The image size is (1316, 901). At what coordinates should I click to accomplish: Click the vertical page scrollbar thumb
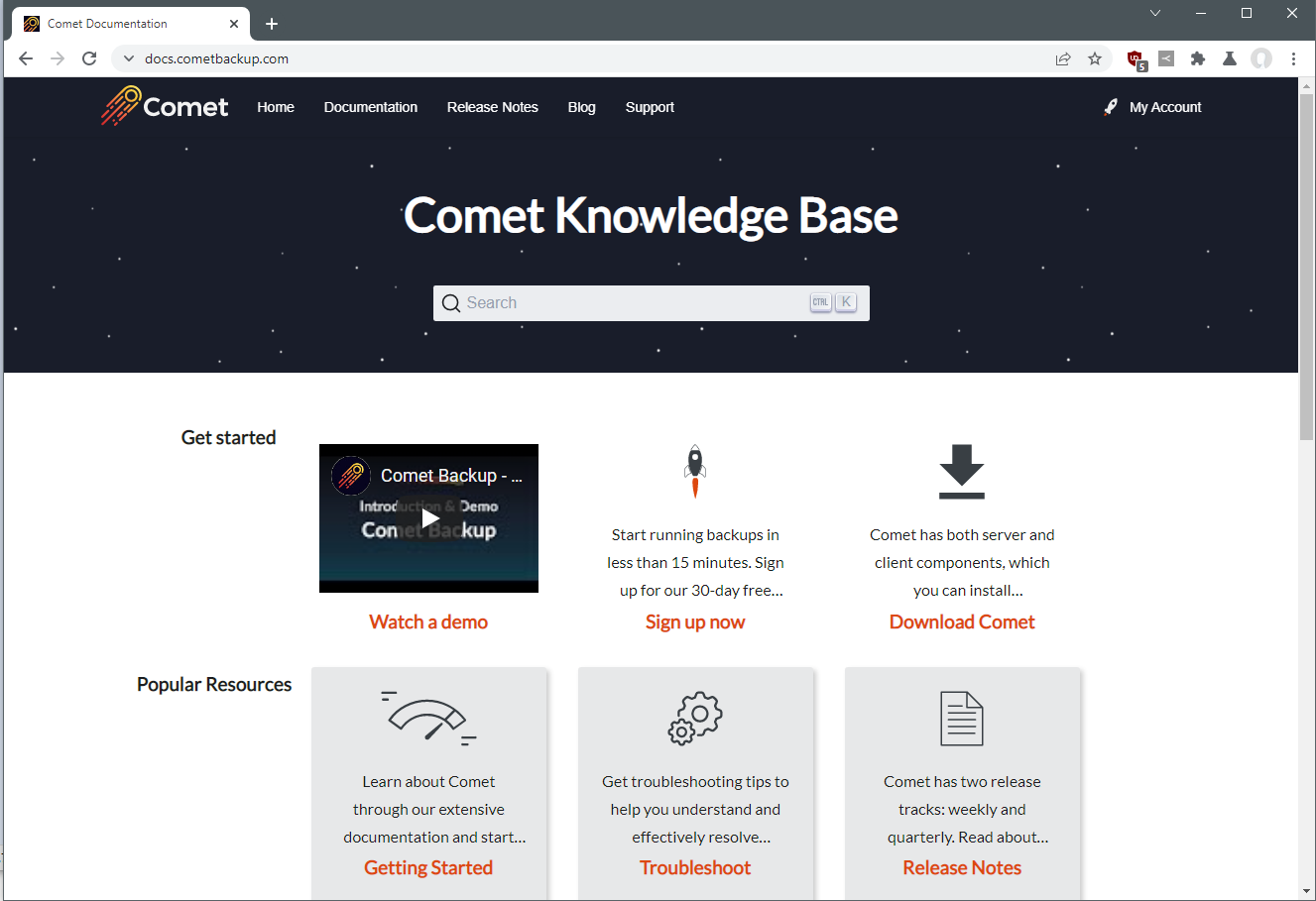(1306, 268)
